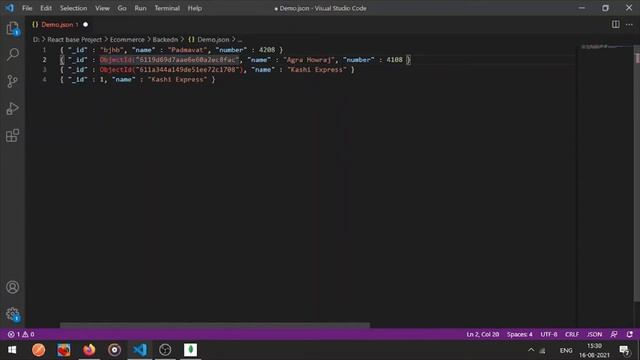Open notifications bell in the status bar
This screenshot has height=360, width=640.
[x=630, y=334]
